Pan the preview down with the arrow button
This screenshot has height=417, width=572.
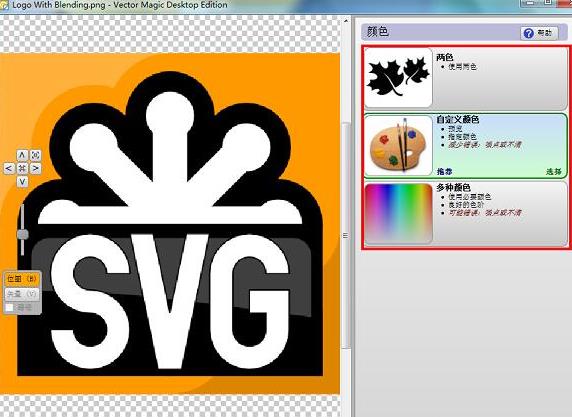pyautogui.click(x=22, y=181)
